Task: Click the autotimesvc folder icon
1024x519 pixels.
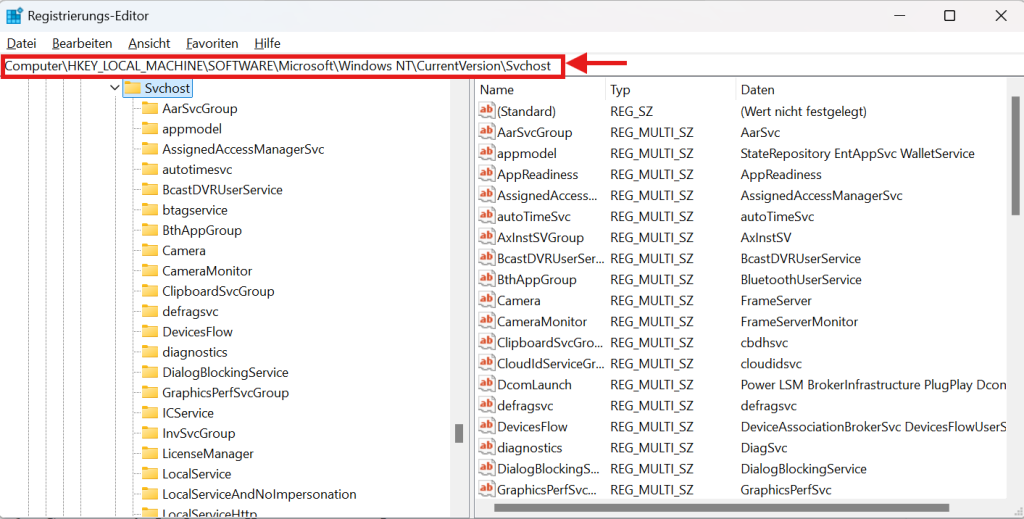Action: tap(150, 169)
